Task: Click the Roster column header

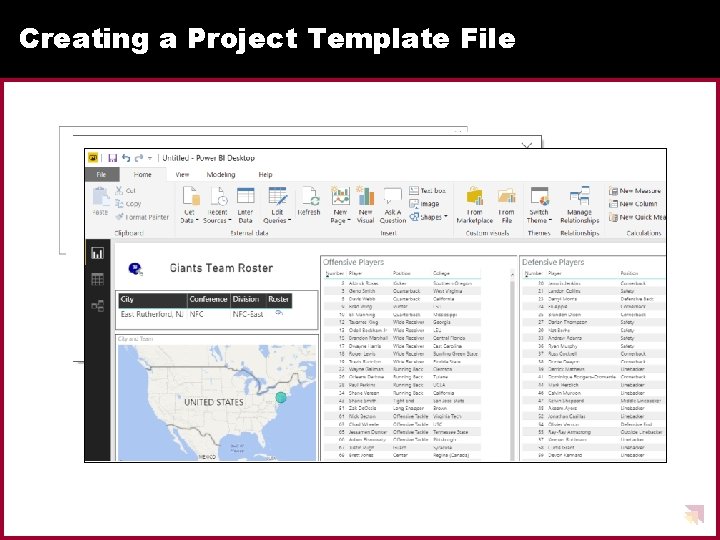Action: (279, 299)
